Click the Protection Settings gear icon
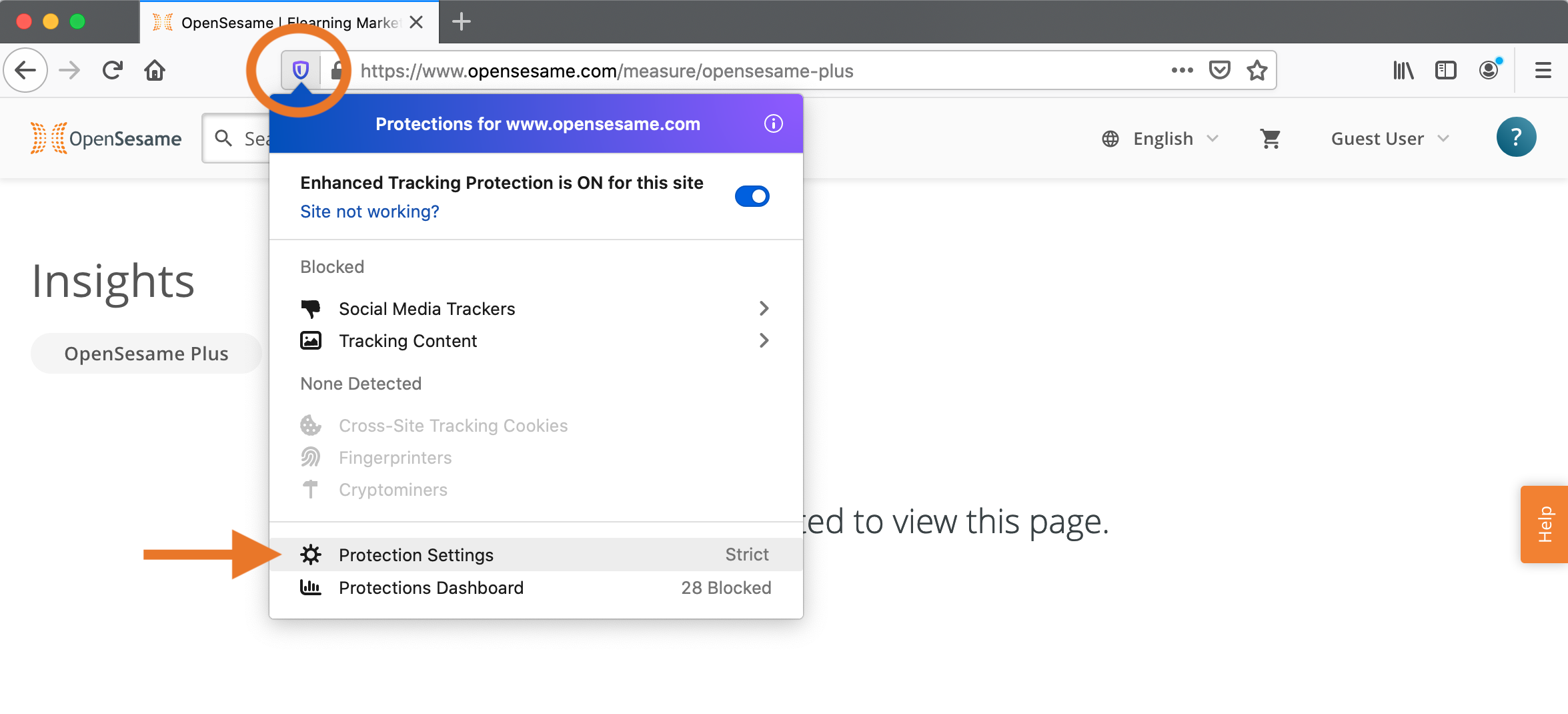This screenshot has height=714, width=1568. pos(311,555)
